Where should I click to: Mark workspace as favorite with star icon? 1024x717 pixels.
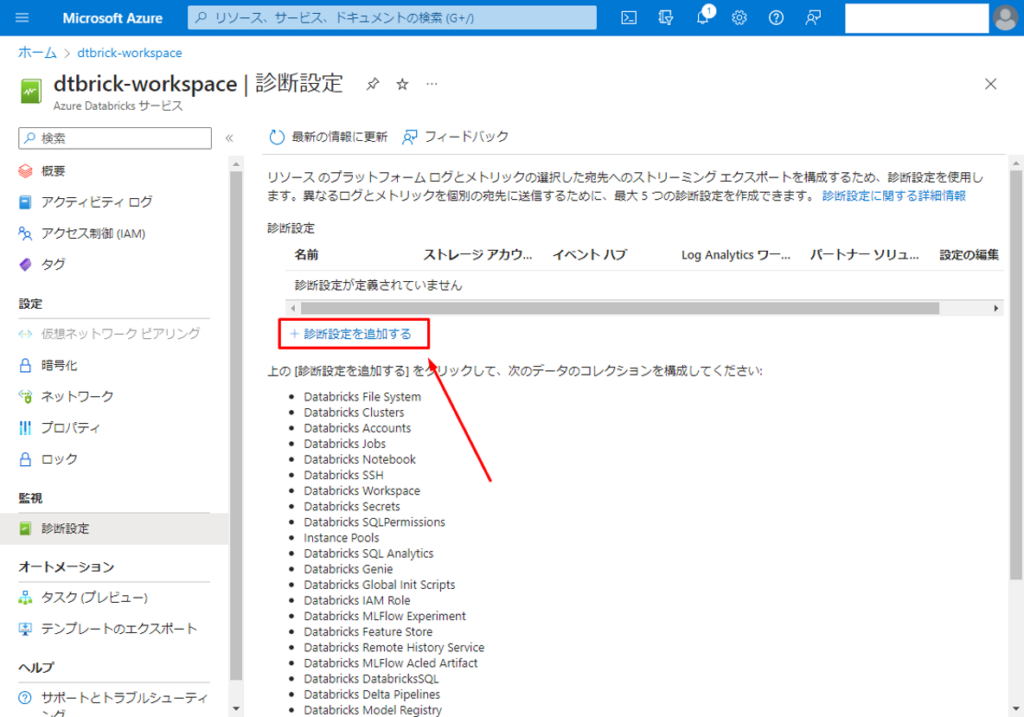tap(402, 84)
